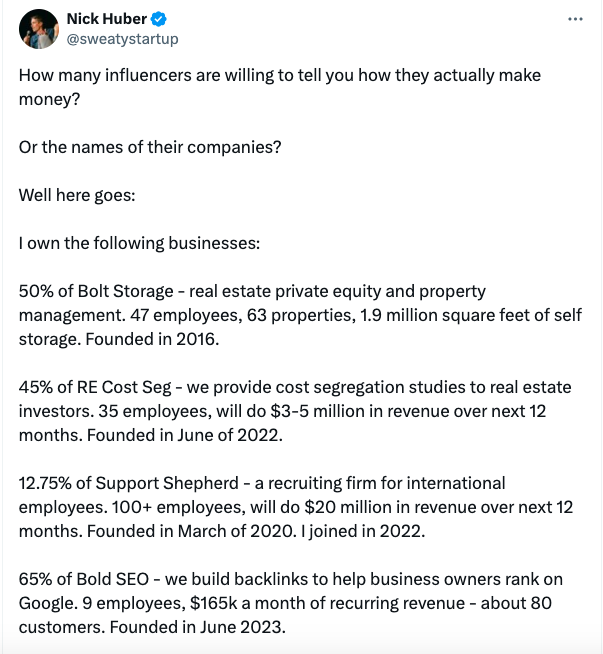Click the text 'Founded in 2016.'

152,339
